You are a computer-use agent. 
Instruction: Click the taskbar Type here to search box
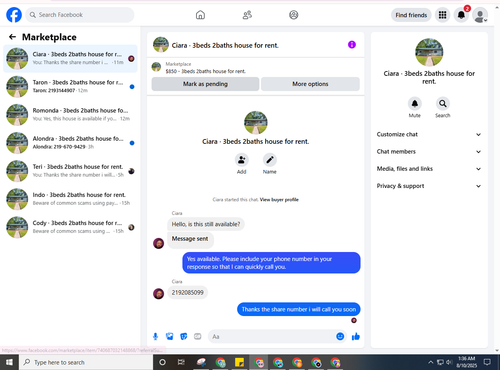pos(86,362)
